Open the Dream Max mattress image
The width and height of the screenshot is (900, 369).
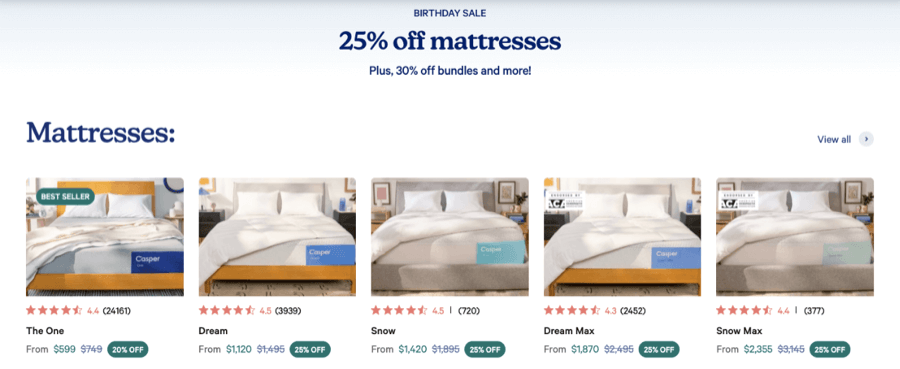tap(622, 236)
